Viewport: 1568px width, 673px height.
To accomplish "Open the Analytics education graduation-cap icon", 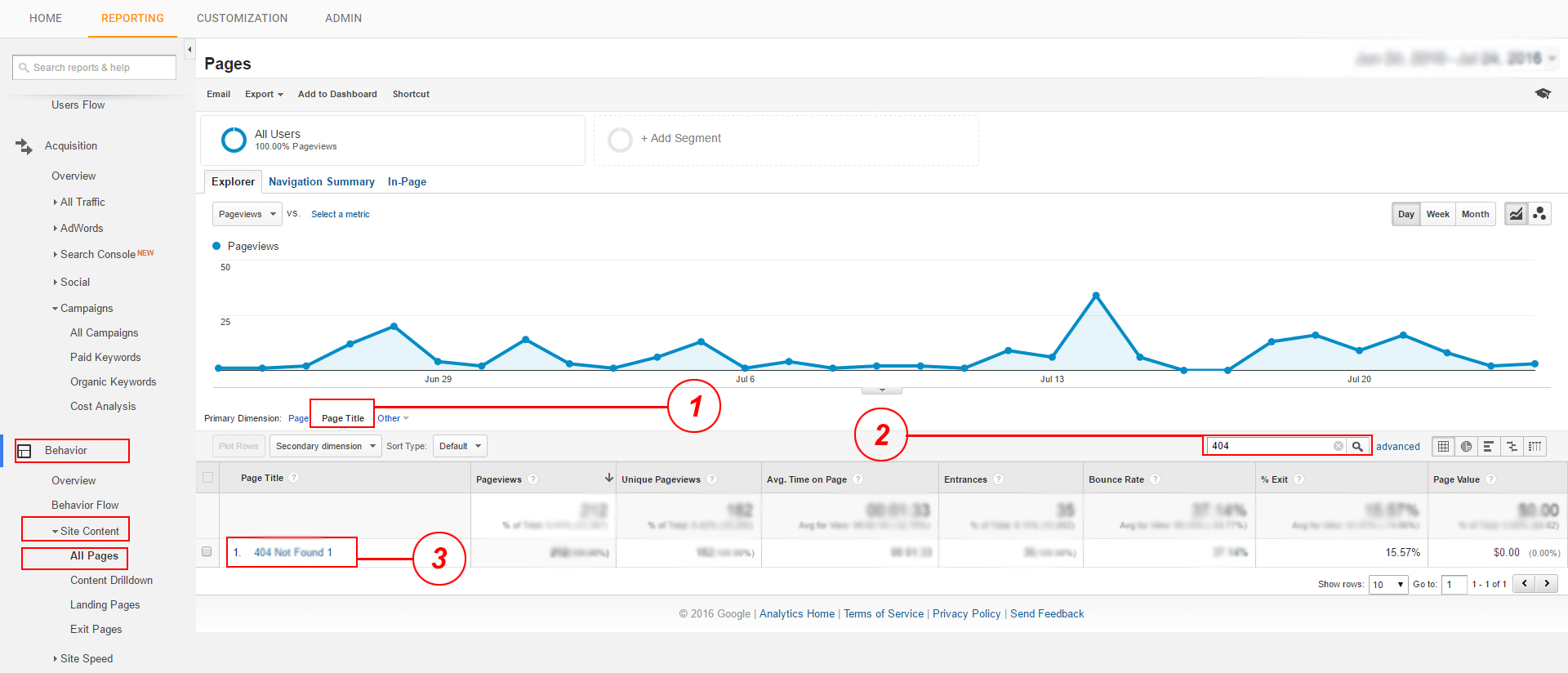I will pyautogui.click(x=1543, y=94).
